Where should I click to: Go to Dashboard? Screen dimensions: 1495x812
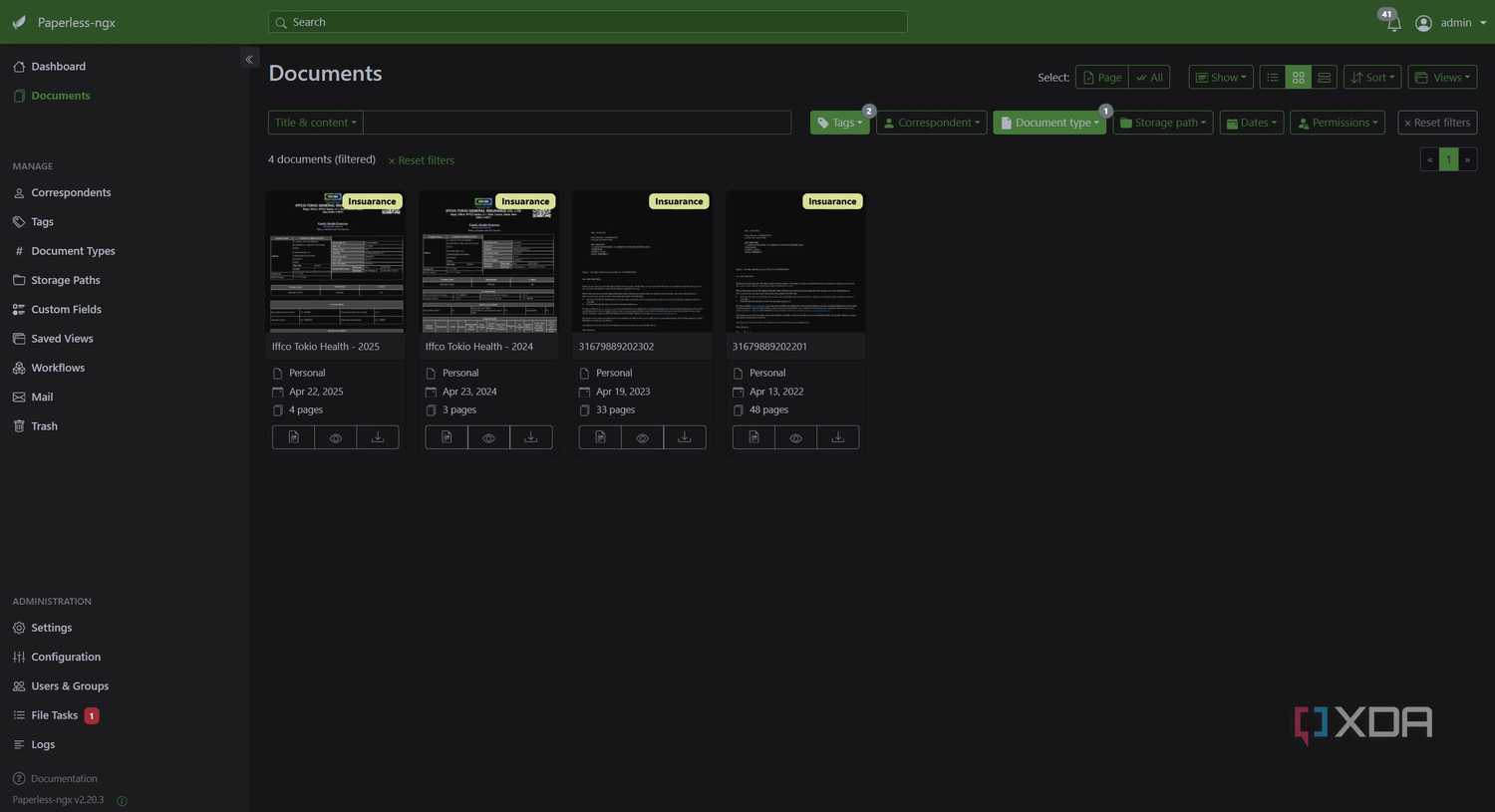click(x=58, y=67)
